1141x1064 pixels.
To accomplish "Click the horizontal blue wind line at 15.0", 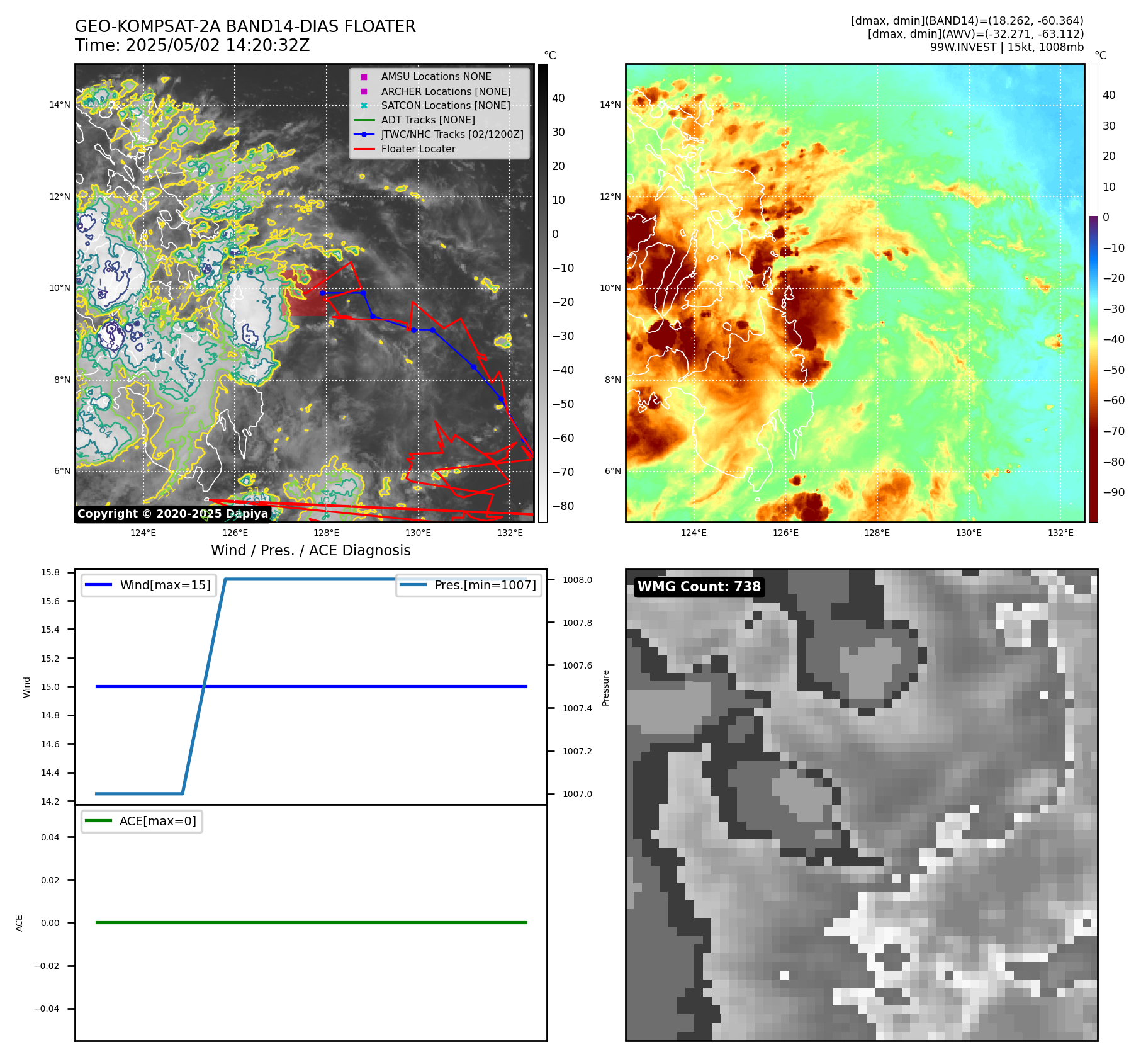I will (x=311, y=686).
